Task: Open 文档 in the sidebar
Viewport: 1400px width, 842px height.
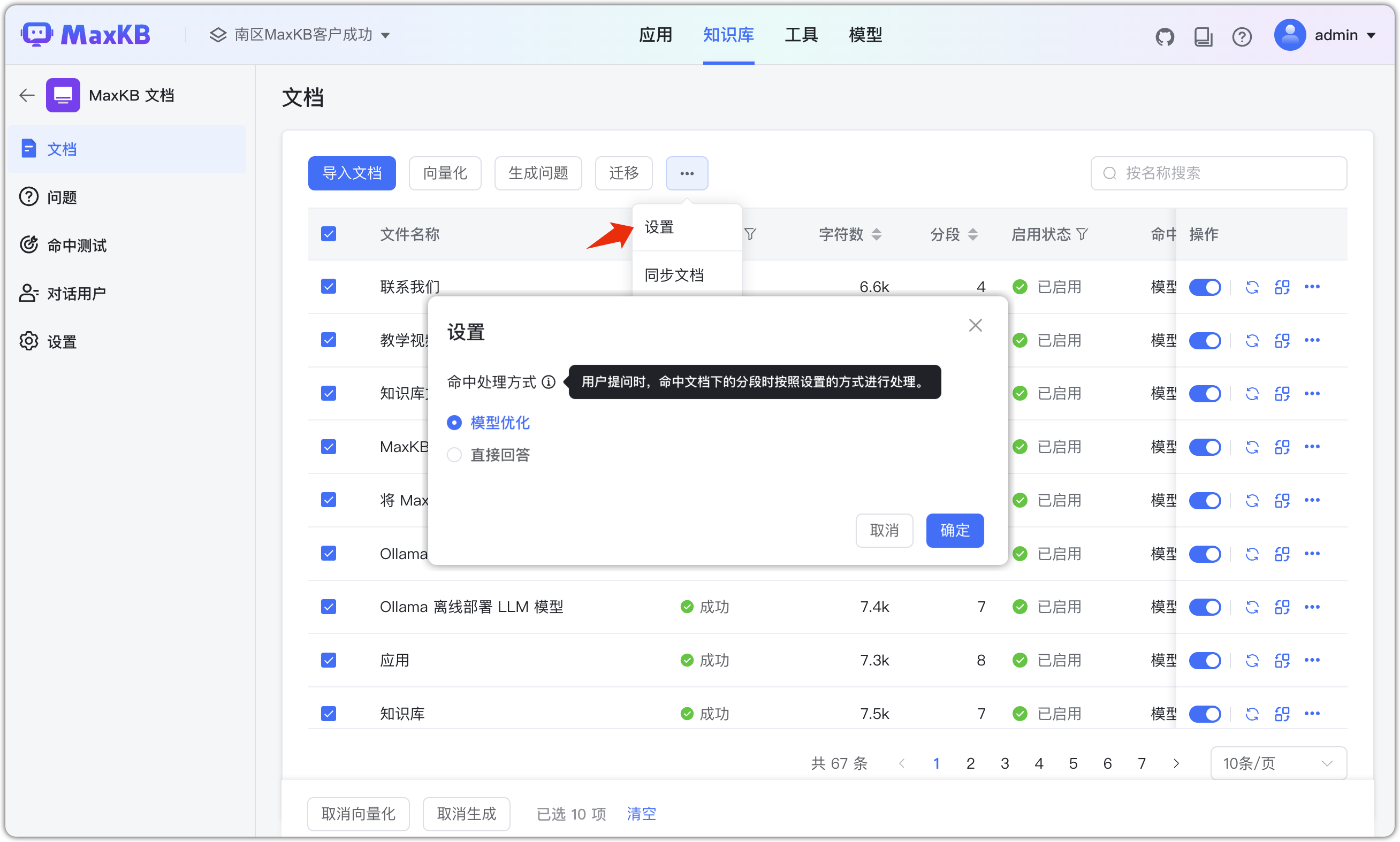Action: pos(127,149)
